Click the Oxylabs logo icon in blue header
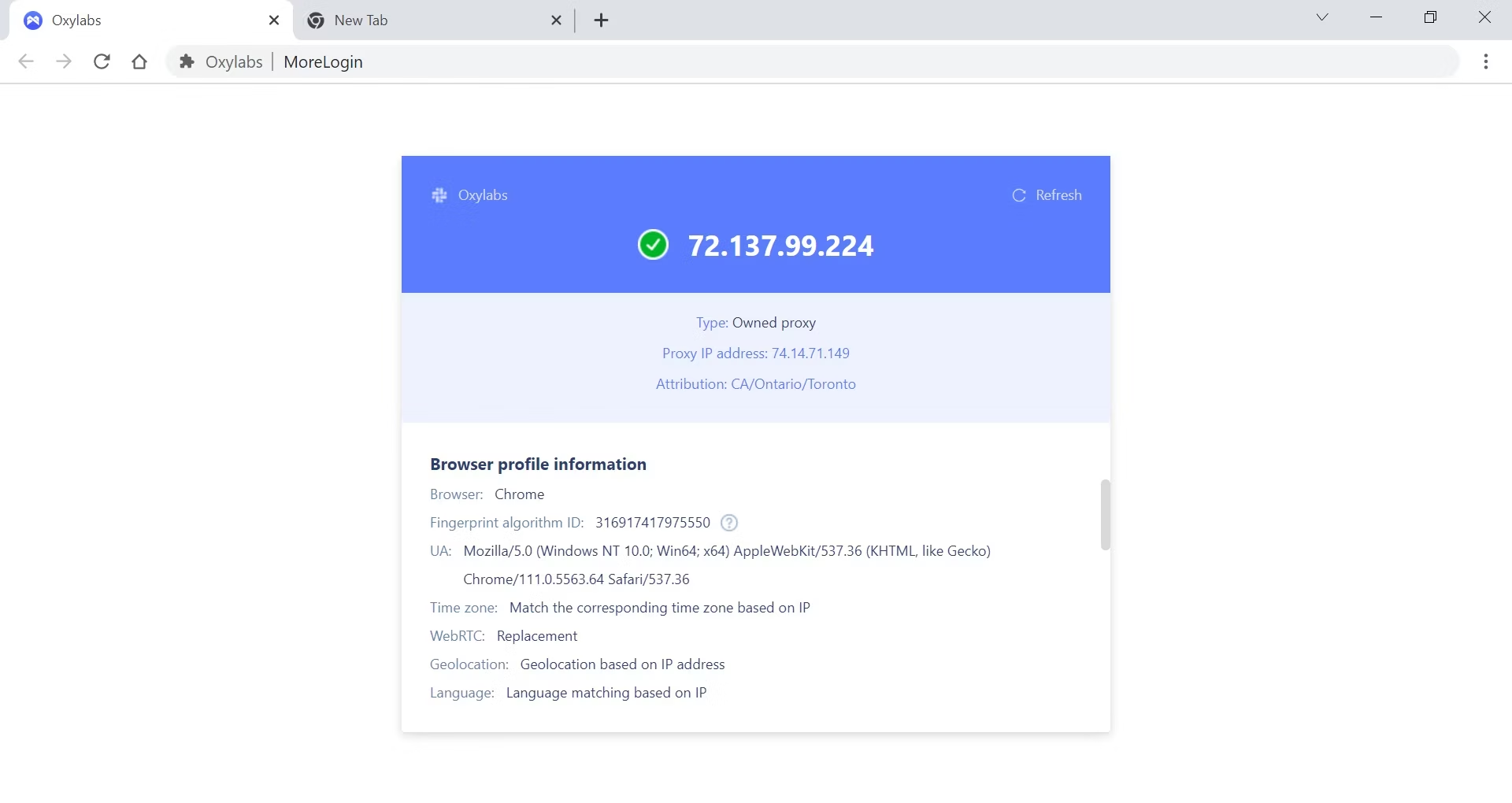 point(439,195)
